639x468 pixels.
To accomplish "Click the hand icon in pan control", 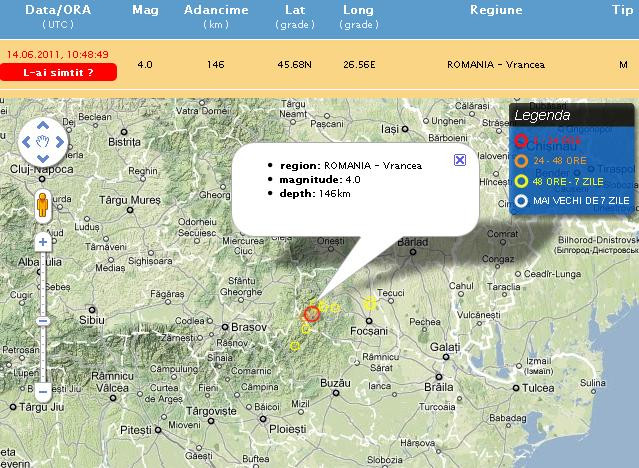I will [43, 142].
